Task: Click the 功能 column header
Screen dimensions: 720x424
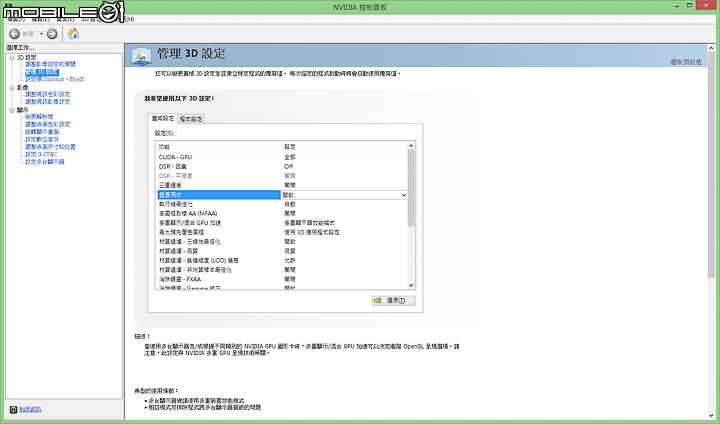Action: 219,147
